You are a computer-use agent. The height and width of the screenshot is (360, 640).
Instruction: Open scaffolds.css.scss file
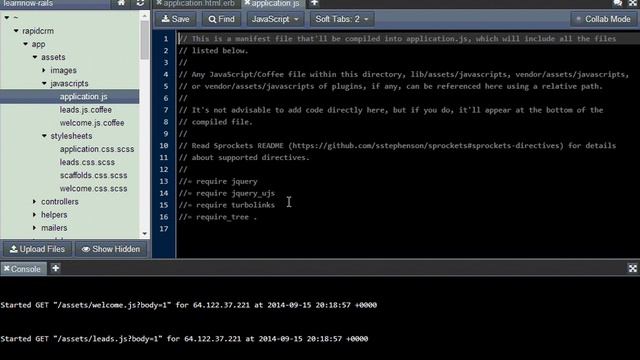point(93,175)
